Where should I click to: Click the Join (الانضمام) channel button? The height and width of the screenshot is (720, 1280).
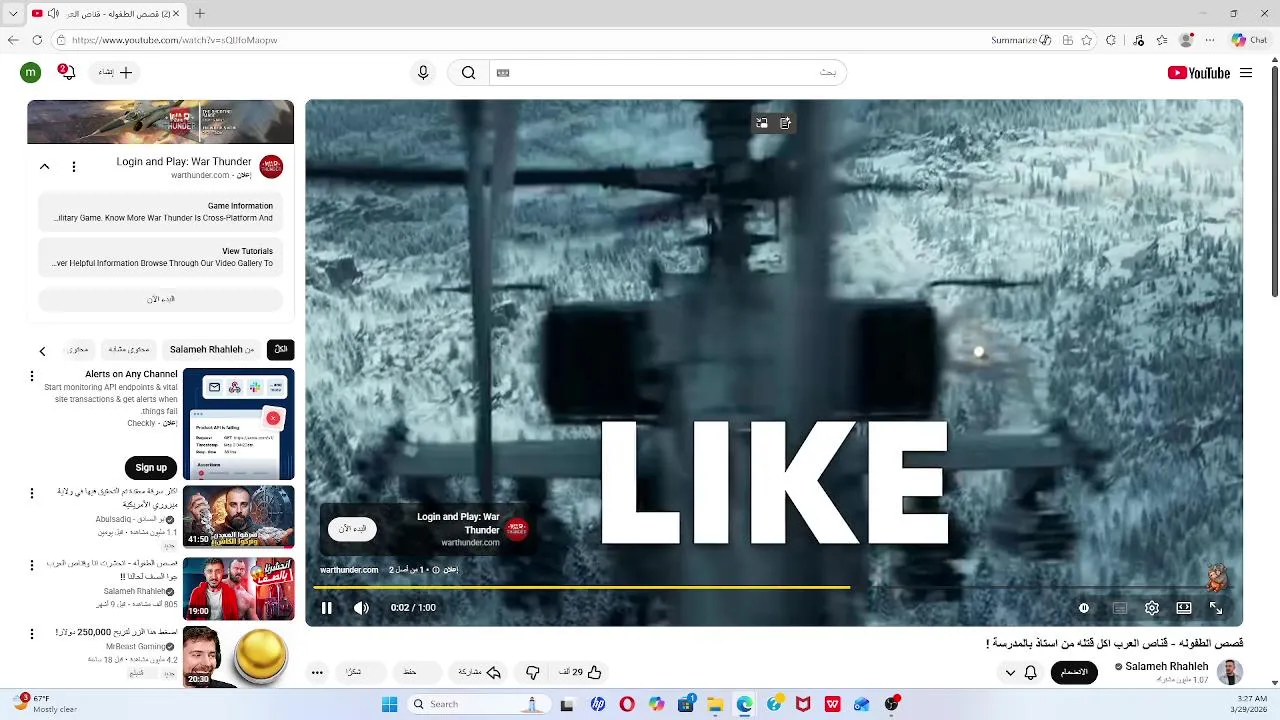[1074, 672]
